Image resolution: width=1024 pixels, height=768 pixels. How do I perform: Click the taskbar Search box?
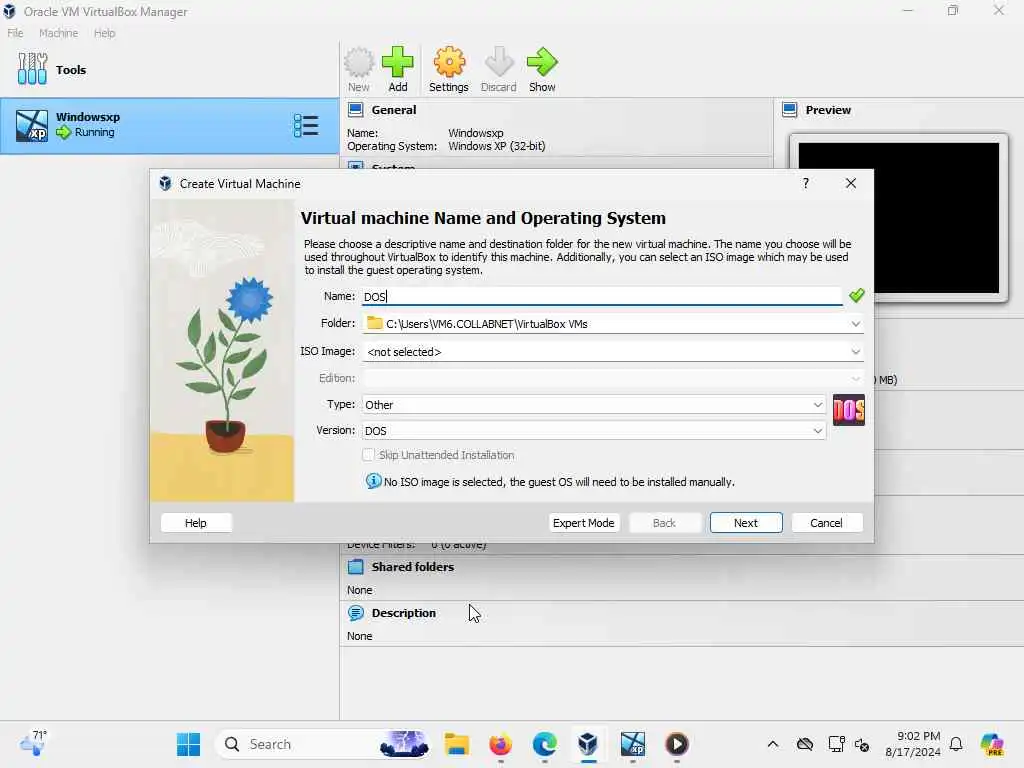(323, 744)
